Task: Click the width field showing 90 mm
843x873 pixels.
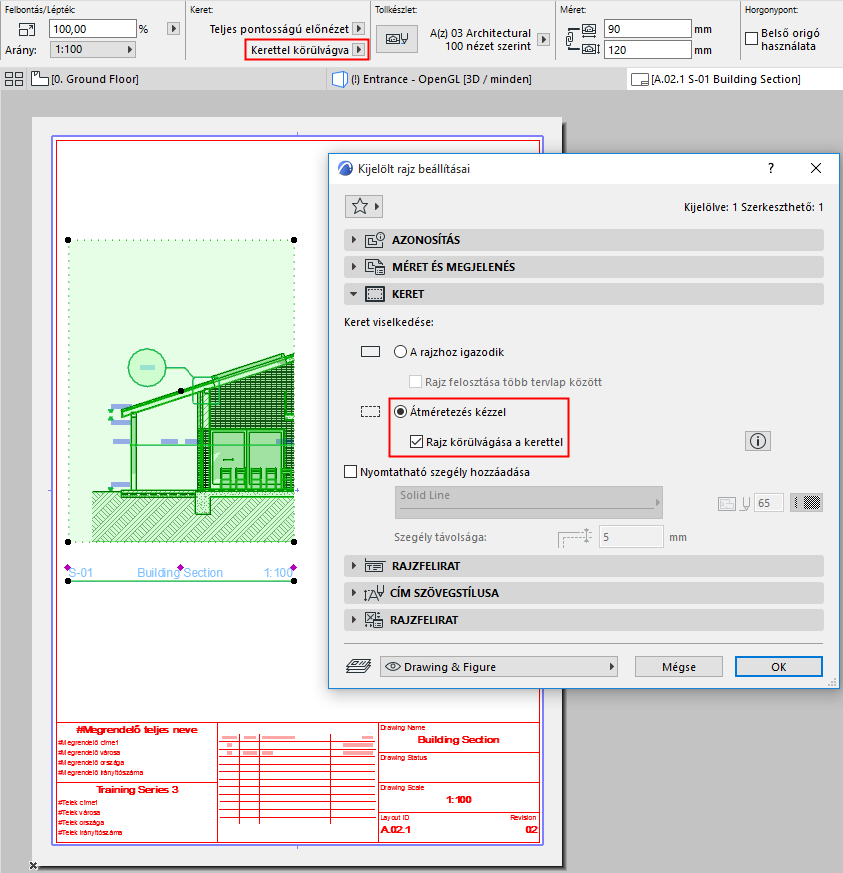Action: (648, 29)
